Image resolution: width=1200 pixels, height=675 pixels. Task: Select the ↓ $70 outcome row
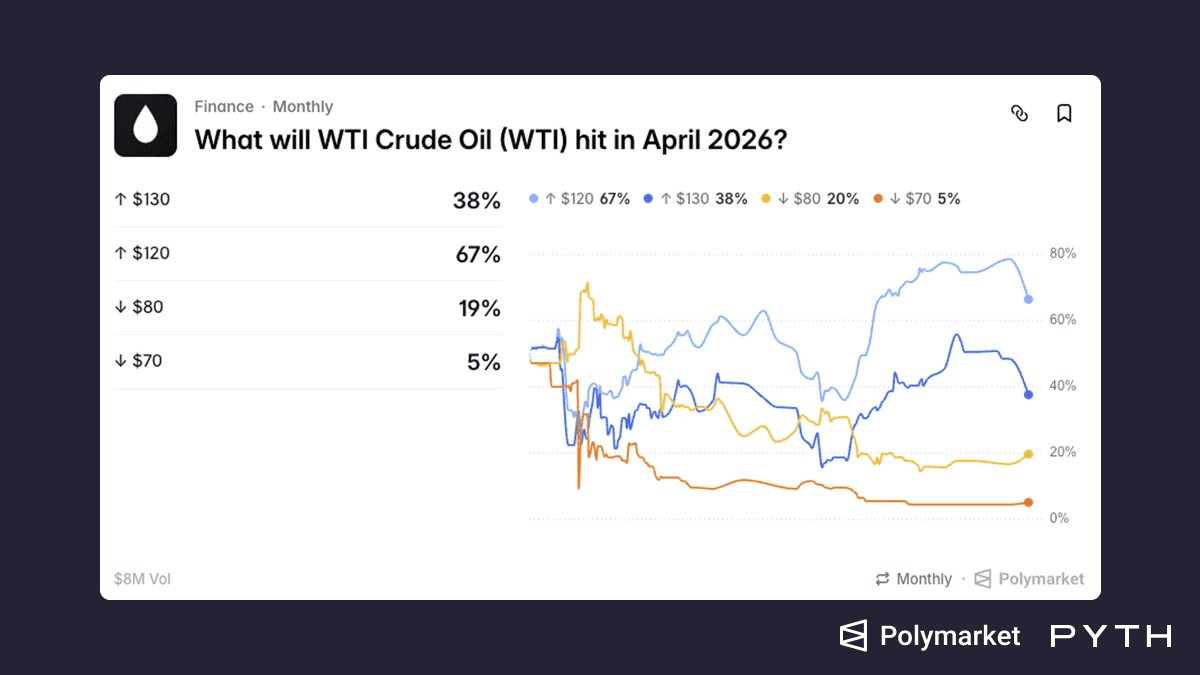[x=307, y=362]
